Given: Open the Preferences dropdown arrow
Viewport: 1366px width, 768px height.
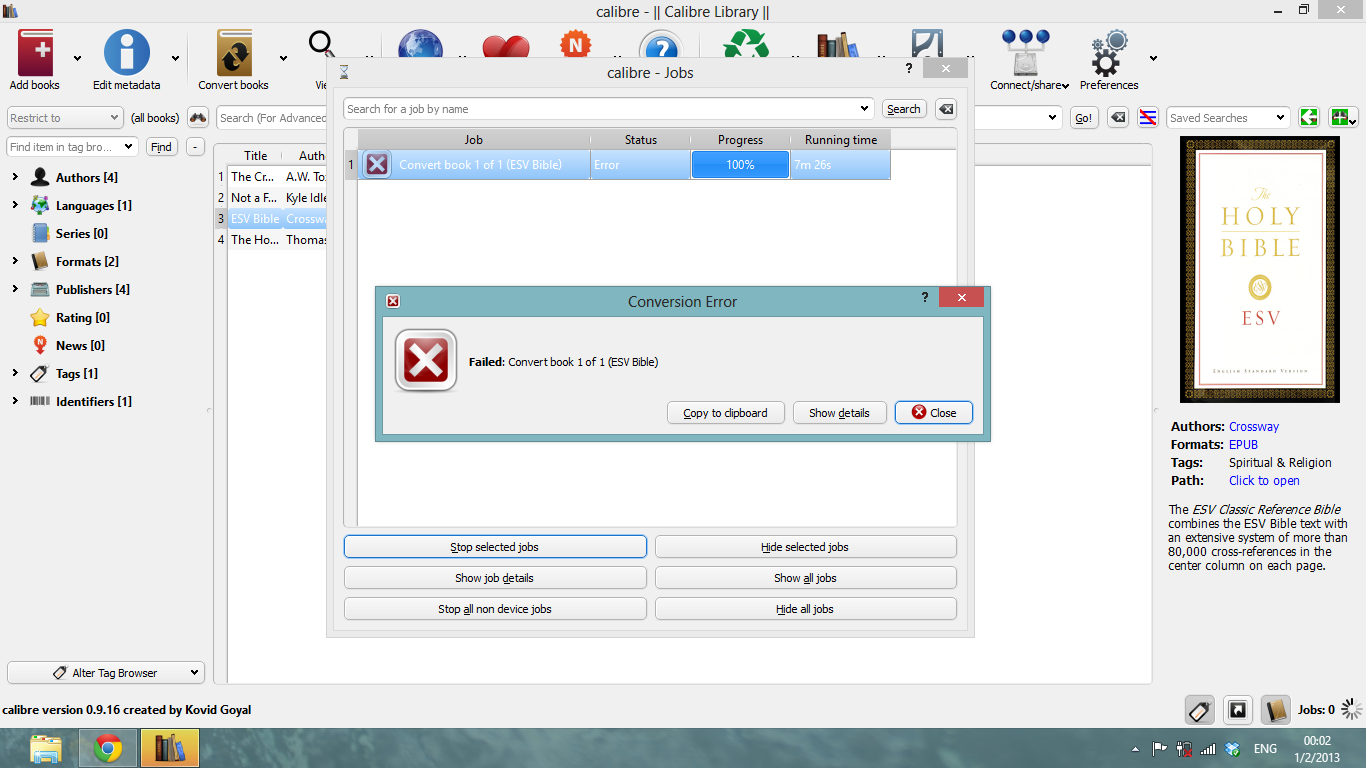Looking at the screenshot, I should tap(1153, 58).
